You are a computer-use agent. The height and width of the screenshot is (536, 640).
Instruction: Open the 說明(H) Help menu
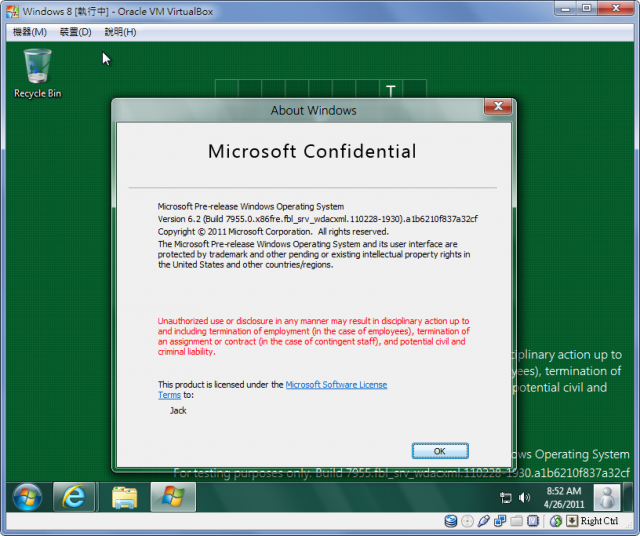(120, 32)
